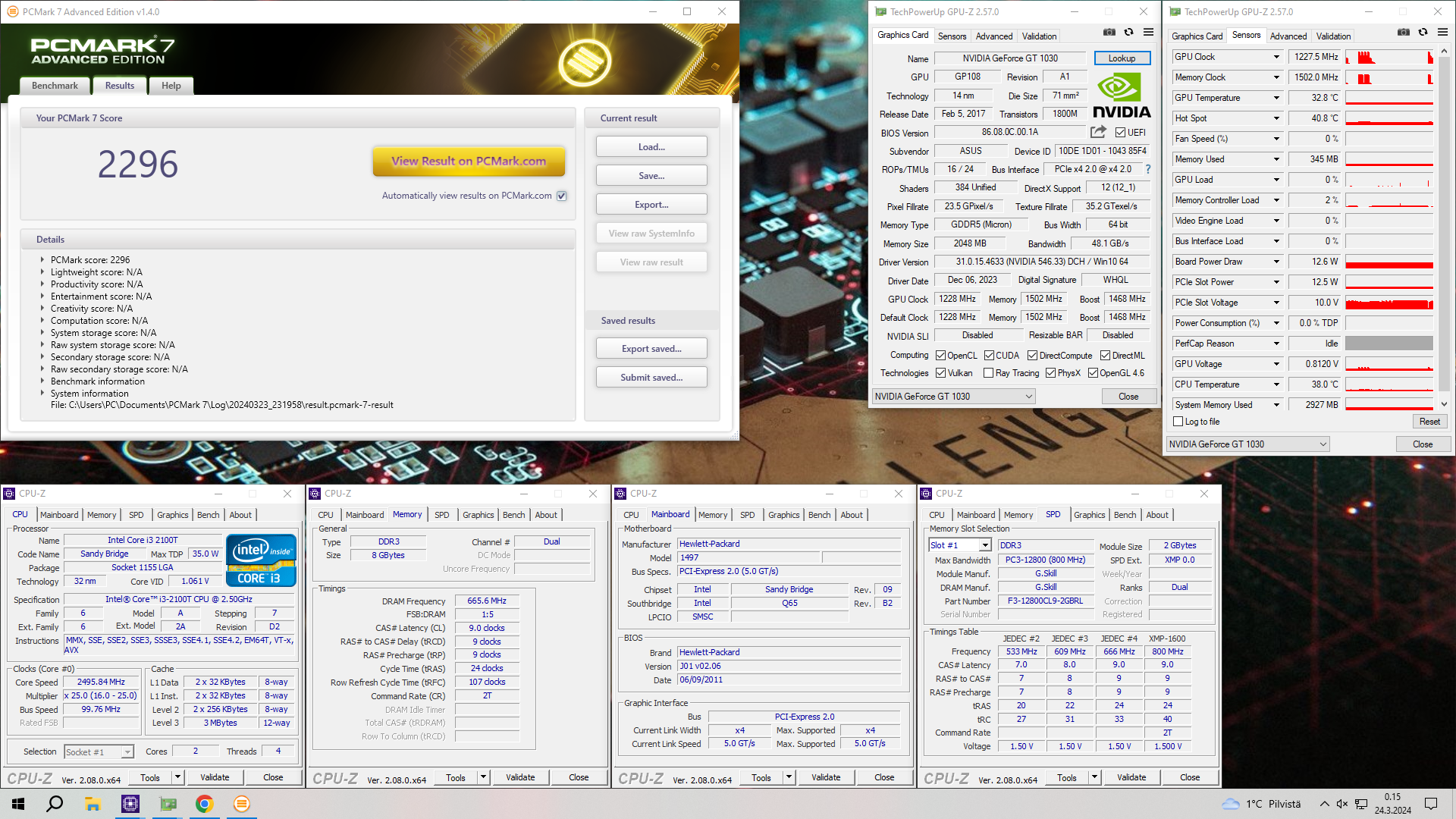Open CPU-Z Selection Socket #1 dropdown
Viewport: 1456px width, 819px height.
(99, 752)
